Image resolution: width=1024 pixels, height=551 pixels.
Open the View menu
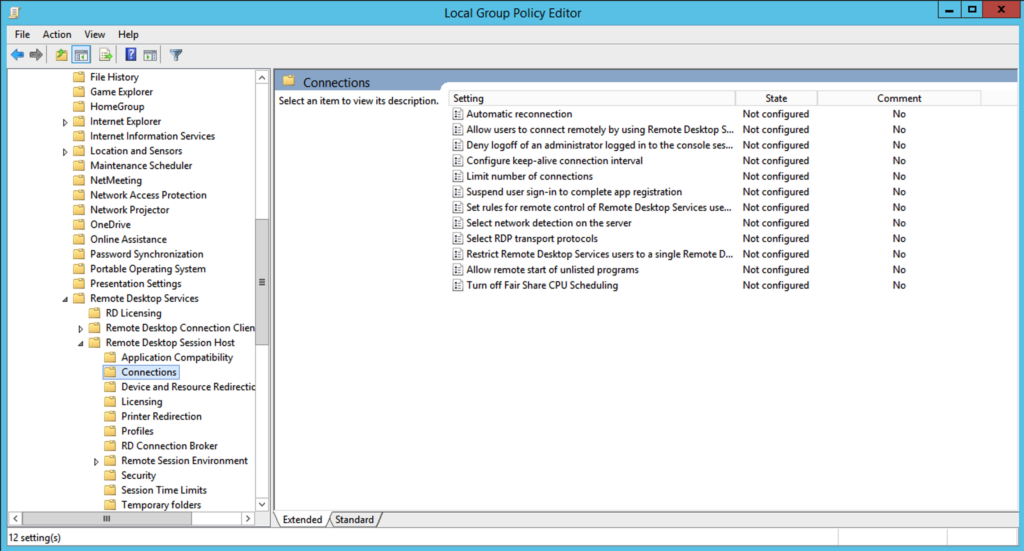click(x=93, y=34)
